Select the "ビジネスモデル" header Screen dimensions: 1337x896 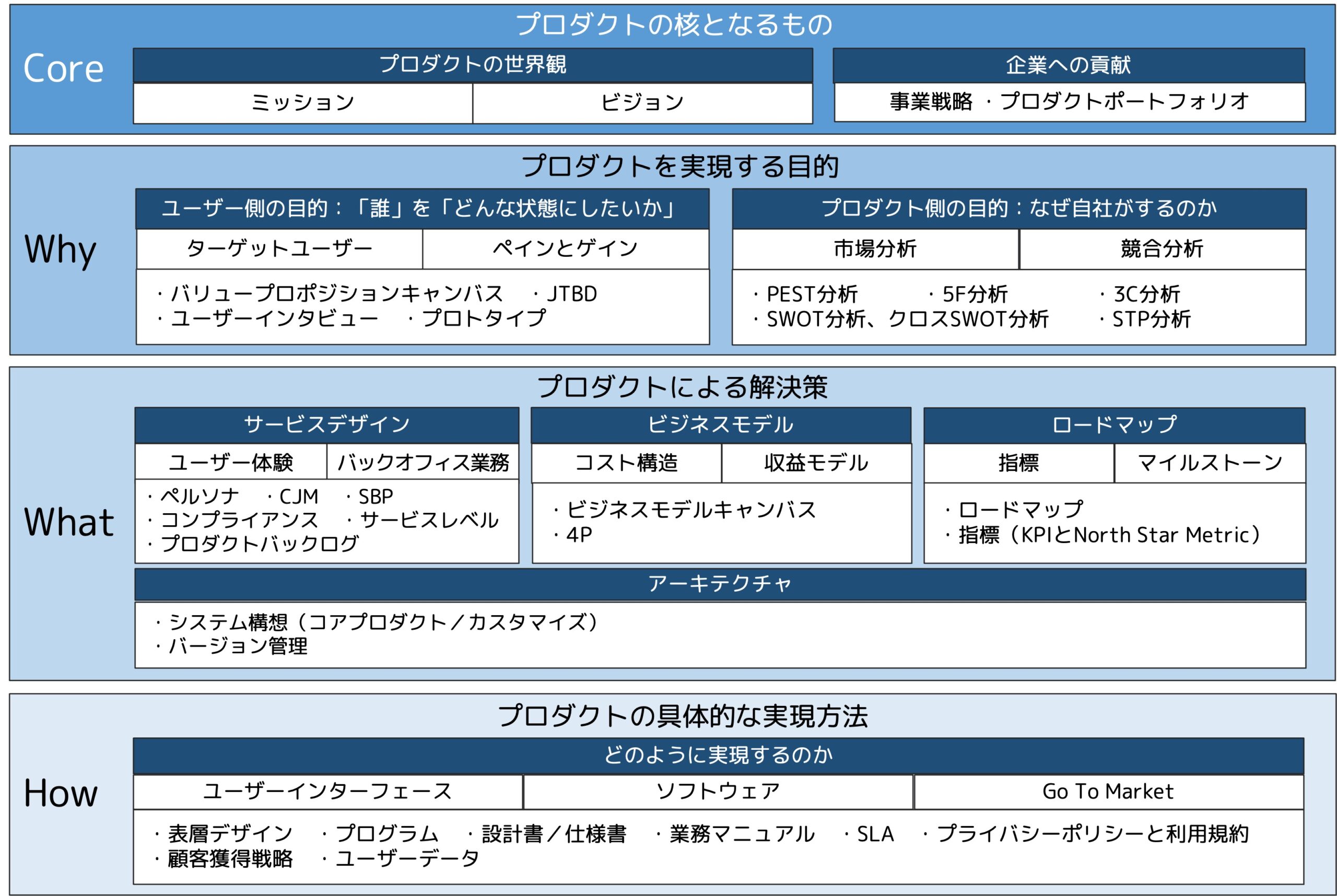click(721, 425)
